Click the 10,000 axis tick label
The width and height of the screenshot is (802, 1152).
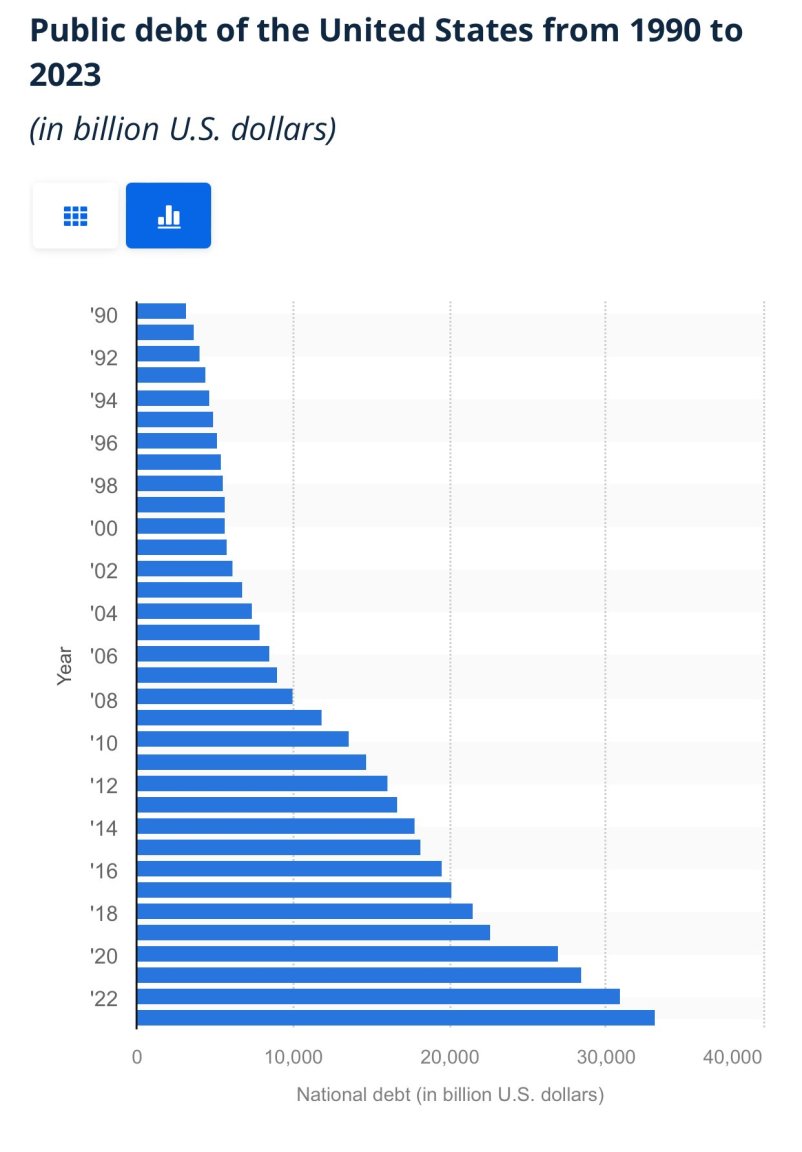[x=293, y=1056]
